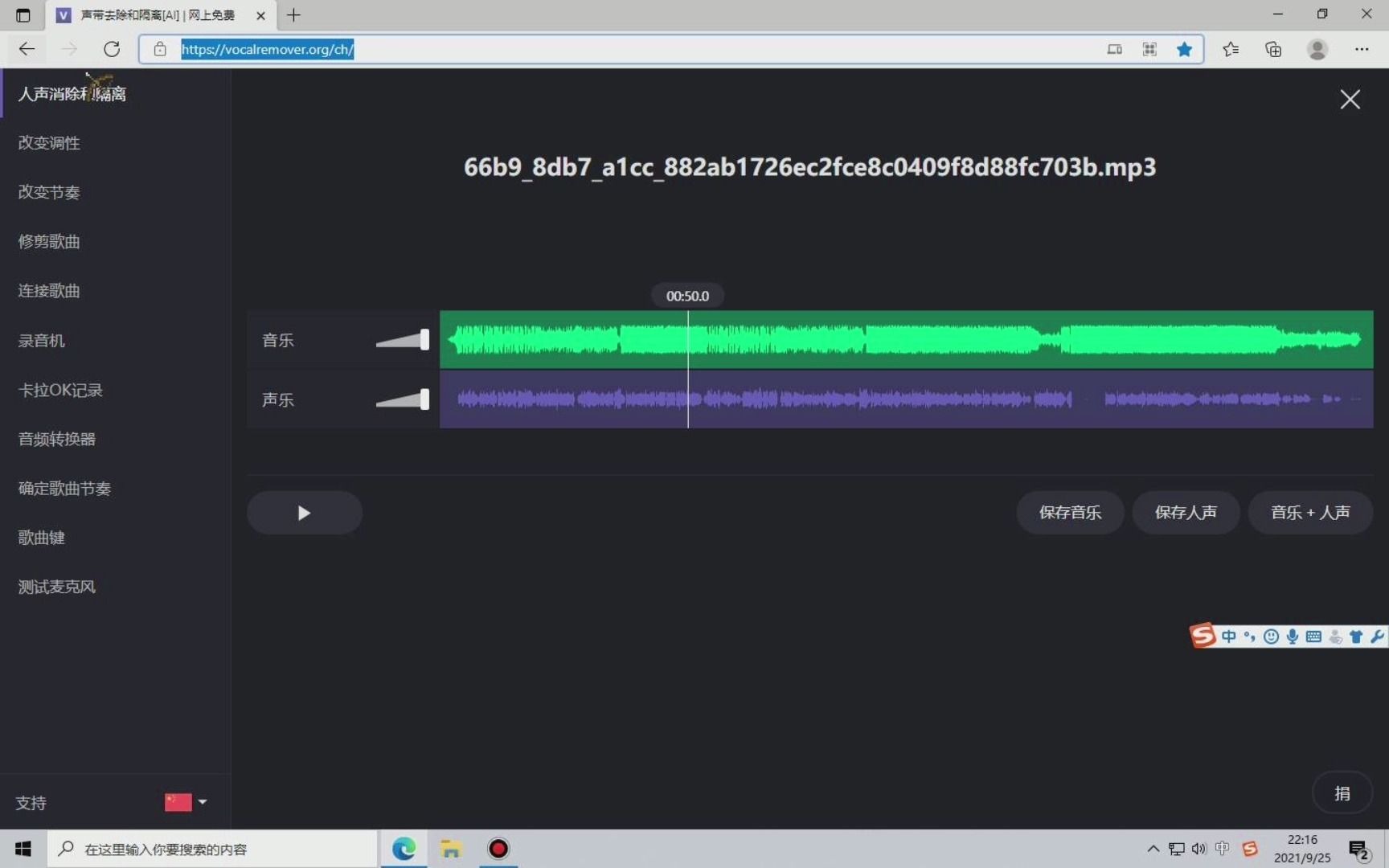Open Sogou toolbox wrench icon
Viewport: 1389px width, 868px height.
[1377, 637]
